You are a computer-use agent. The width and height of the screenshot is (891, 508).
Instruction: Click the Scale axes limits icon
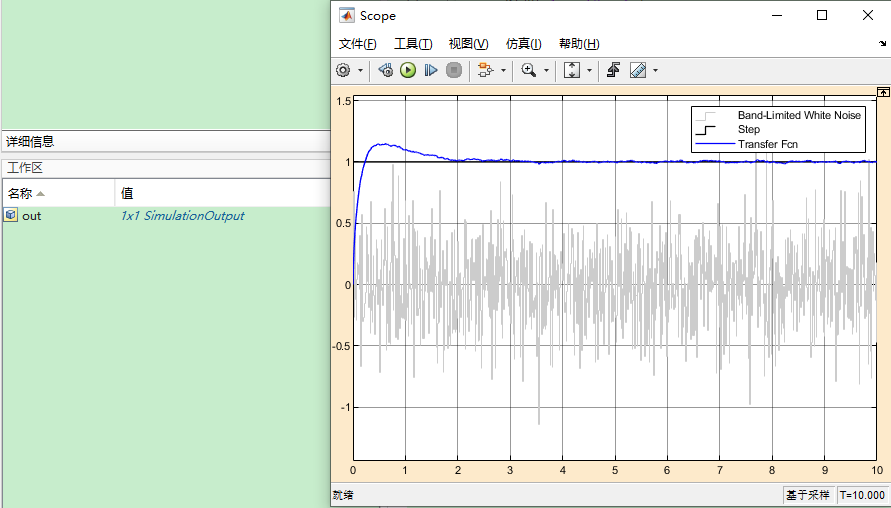pyautogui.click(x=571, y=70)
